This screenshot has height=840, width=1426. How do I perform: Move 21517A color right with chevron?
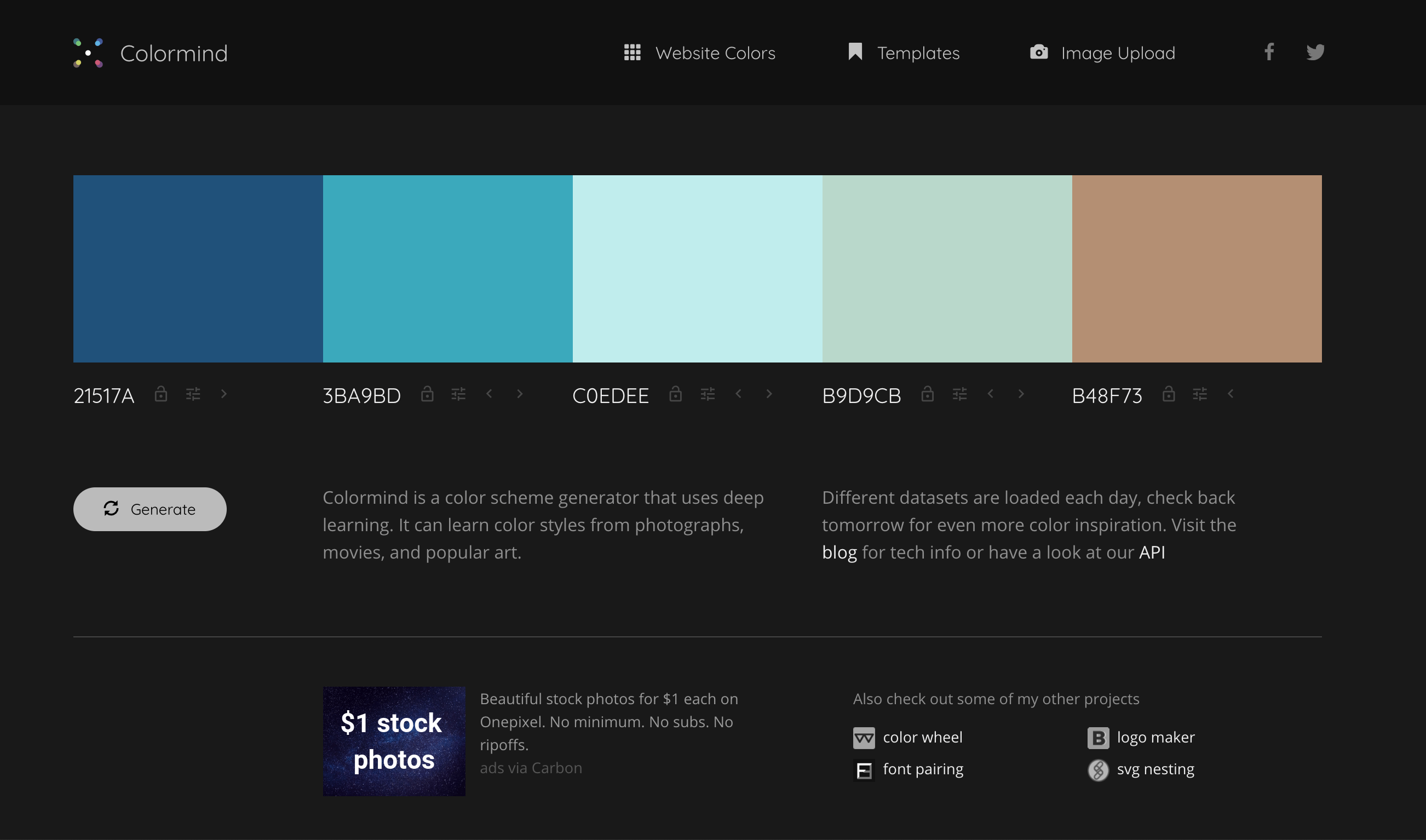point(224,393)
